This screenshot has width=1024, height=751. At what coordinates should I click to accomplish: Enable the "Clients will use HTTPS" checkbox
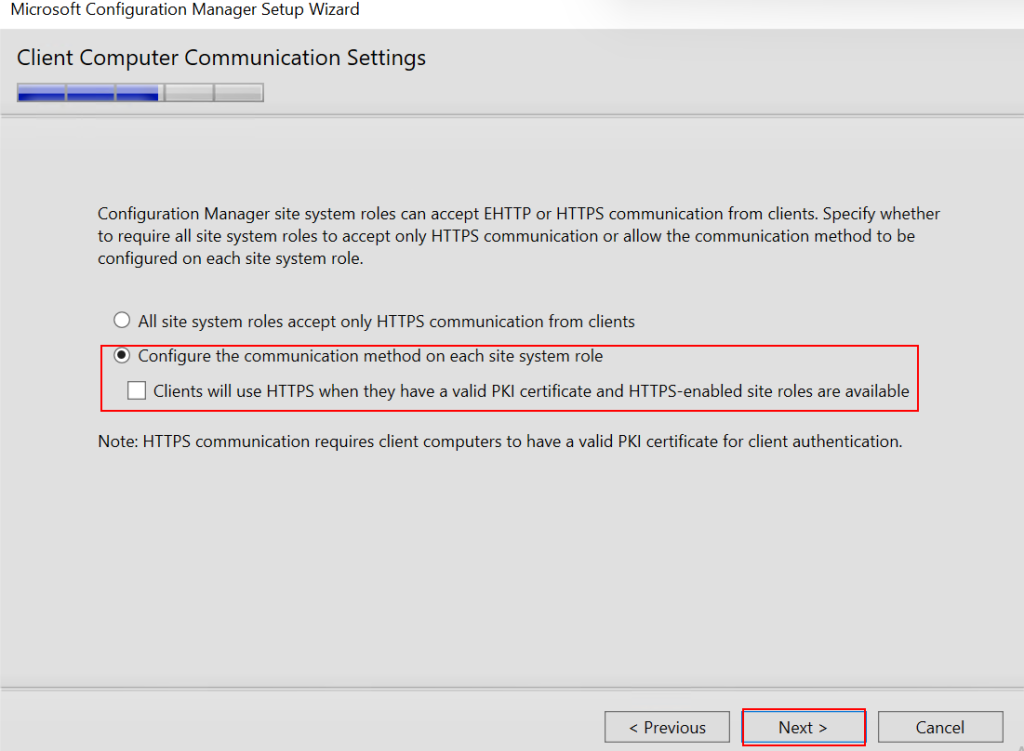click(137, 391)
